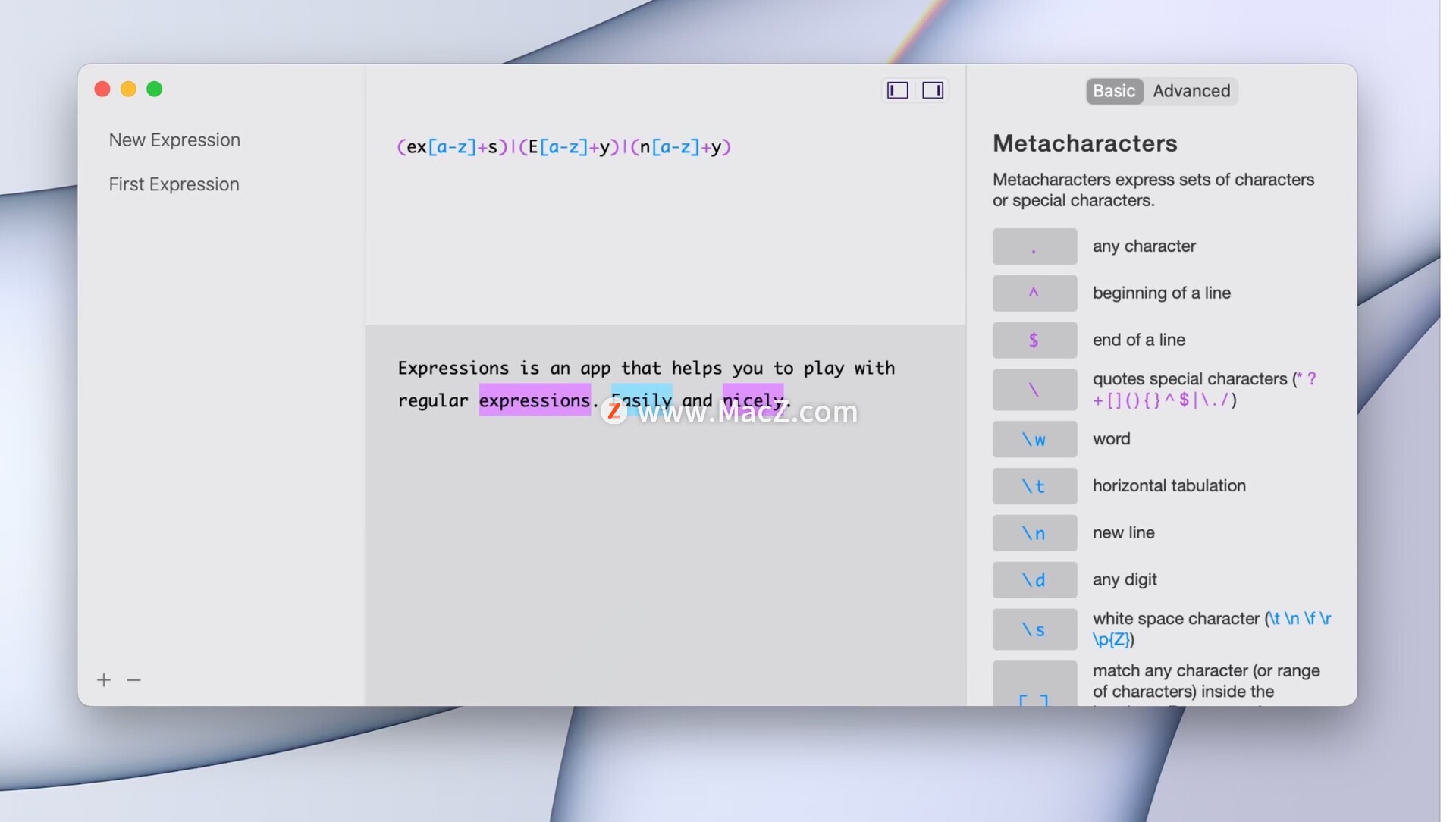1456x822 pixels.
Task: Switch to the Basic reference tab
Action: coord(1113,91)
